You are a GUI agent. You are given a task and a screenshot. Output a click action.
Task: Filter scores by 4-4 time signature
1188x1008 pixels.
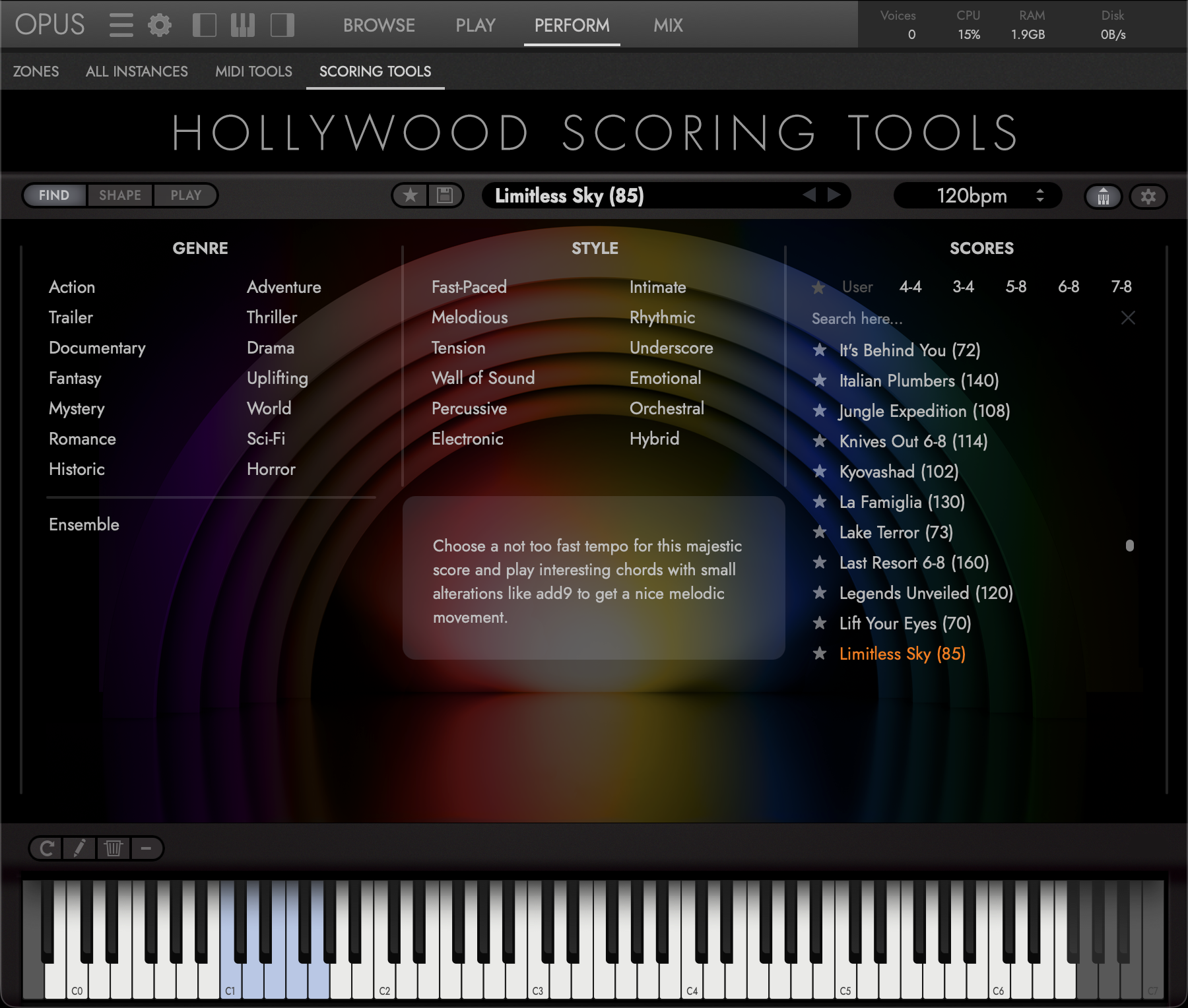pyautogui.click(x=911, y=287)
